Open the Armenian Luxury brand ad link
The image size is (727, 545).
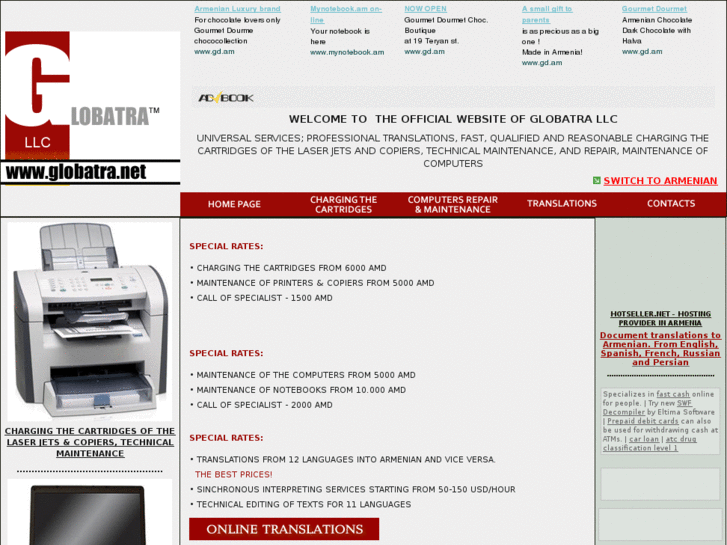coord(237,9)
